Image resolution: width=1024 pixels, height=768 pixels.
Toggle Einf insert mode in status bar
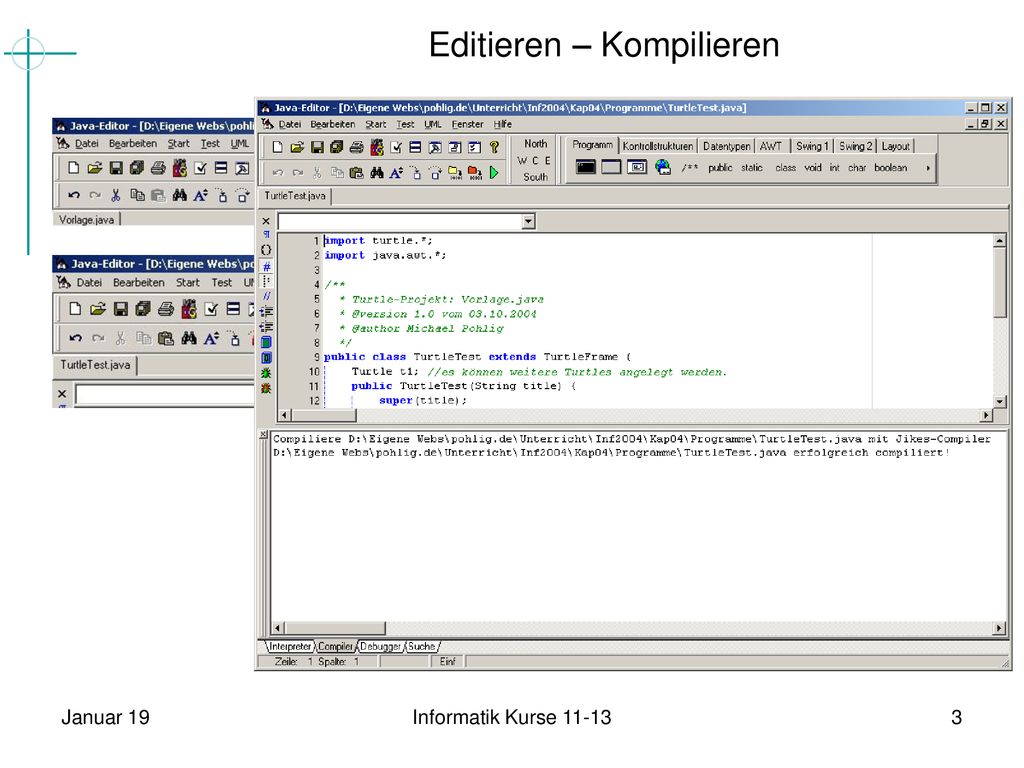click(x=447, y=662)
